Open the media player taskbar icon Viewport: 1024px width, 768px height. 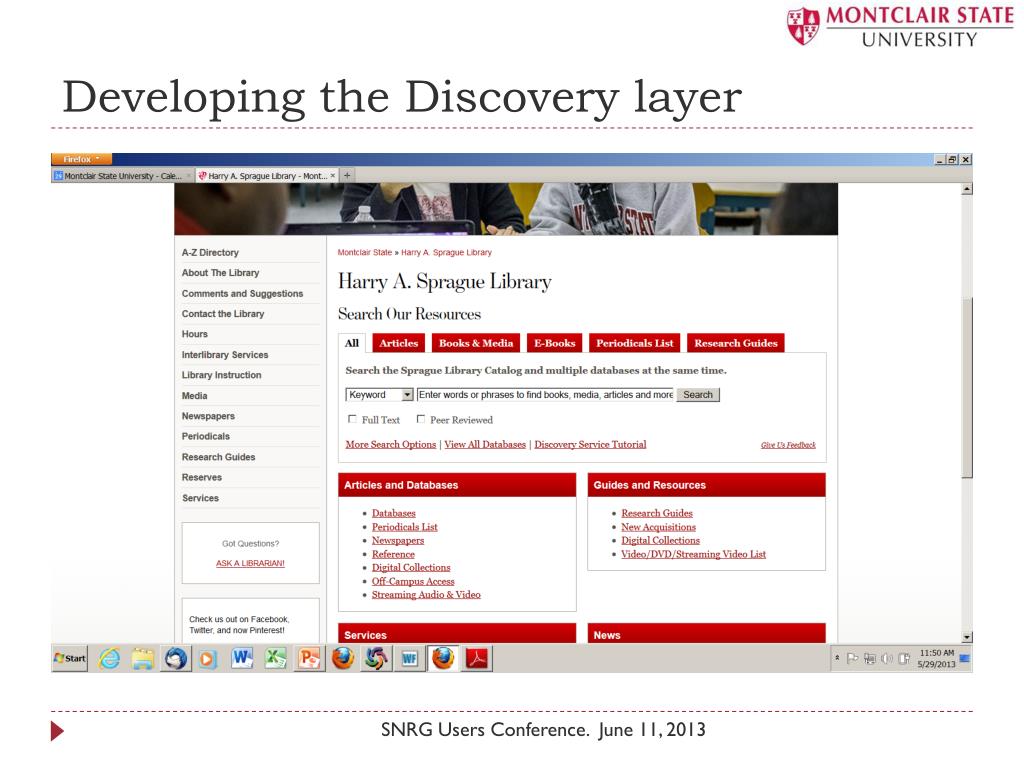(x=208, y=659)
